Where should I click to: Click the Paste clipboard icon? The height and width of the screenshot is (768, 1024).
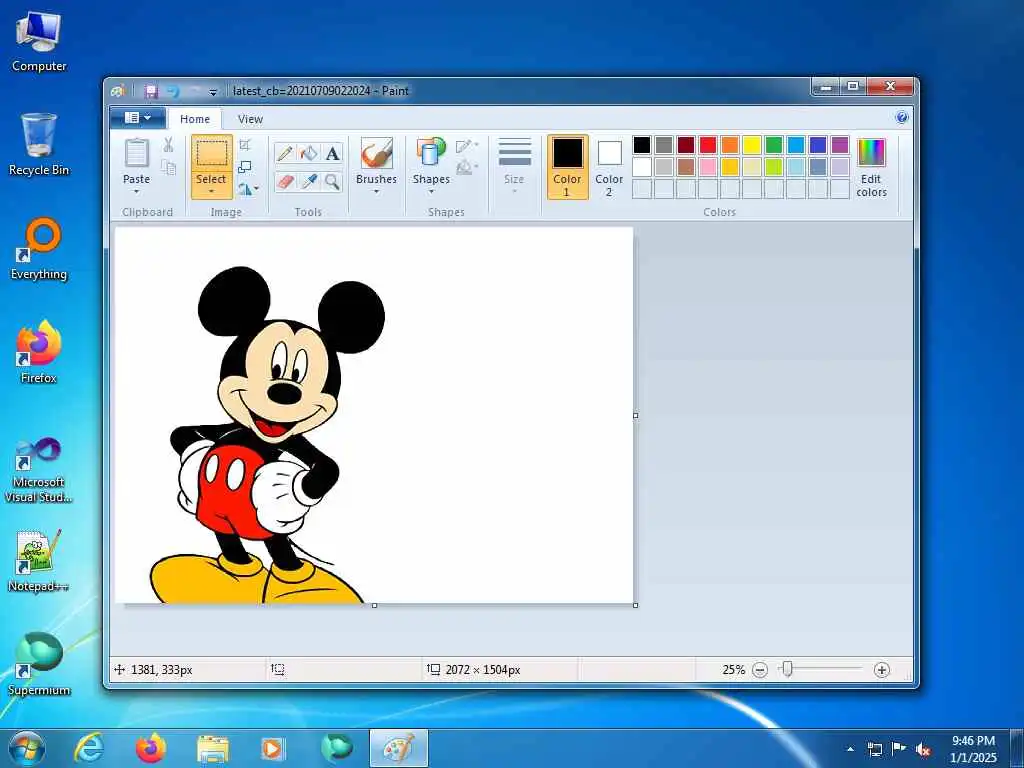click(x=136, y=153)
